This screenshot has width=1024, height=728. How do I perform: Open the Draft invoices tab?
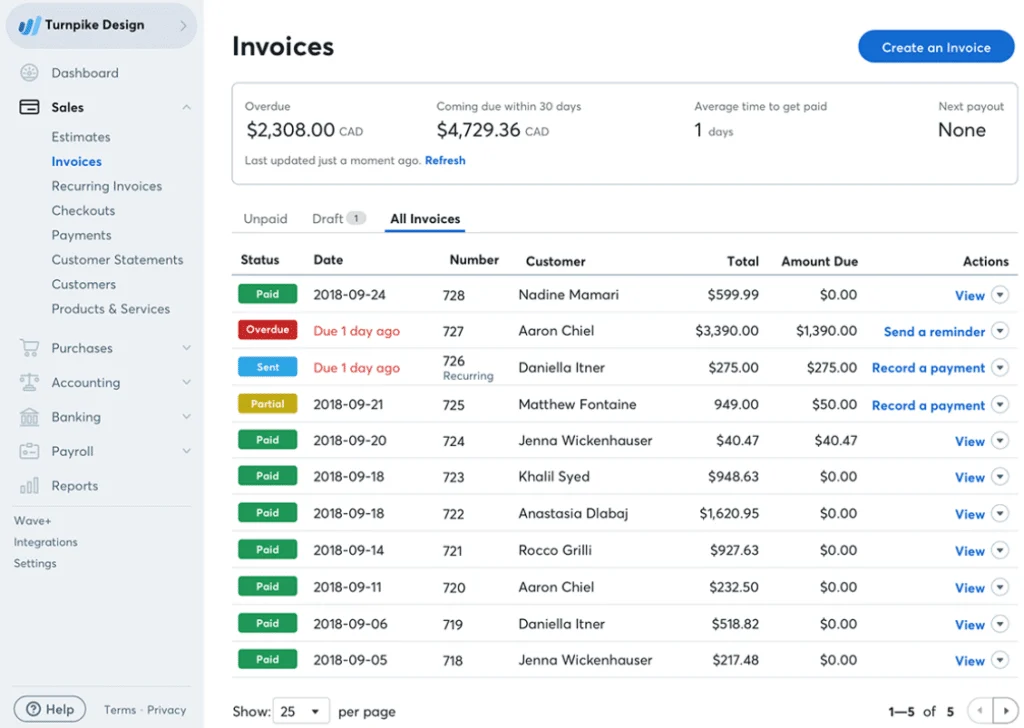point(330,218)
